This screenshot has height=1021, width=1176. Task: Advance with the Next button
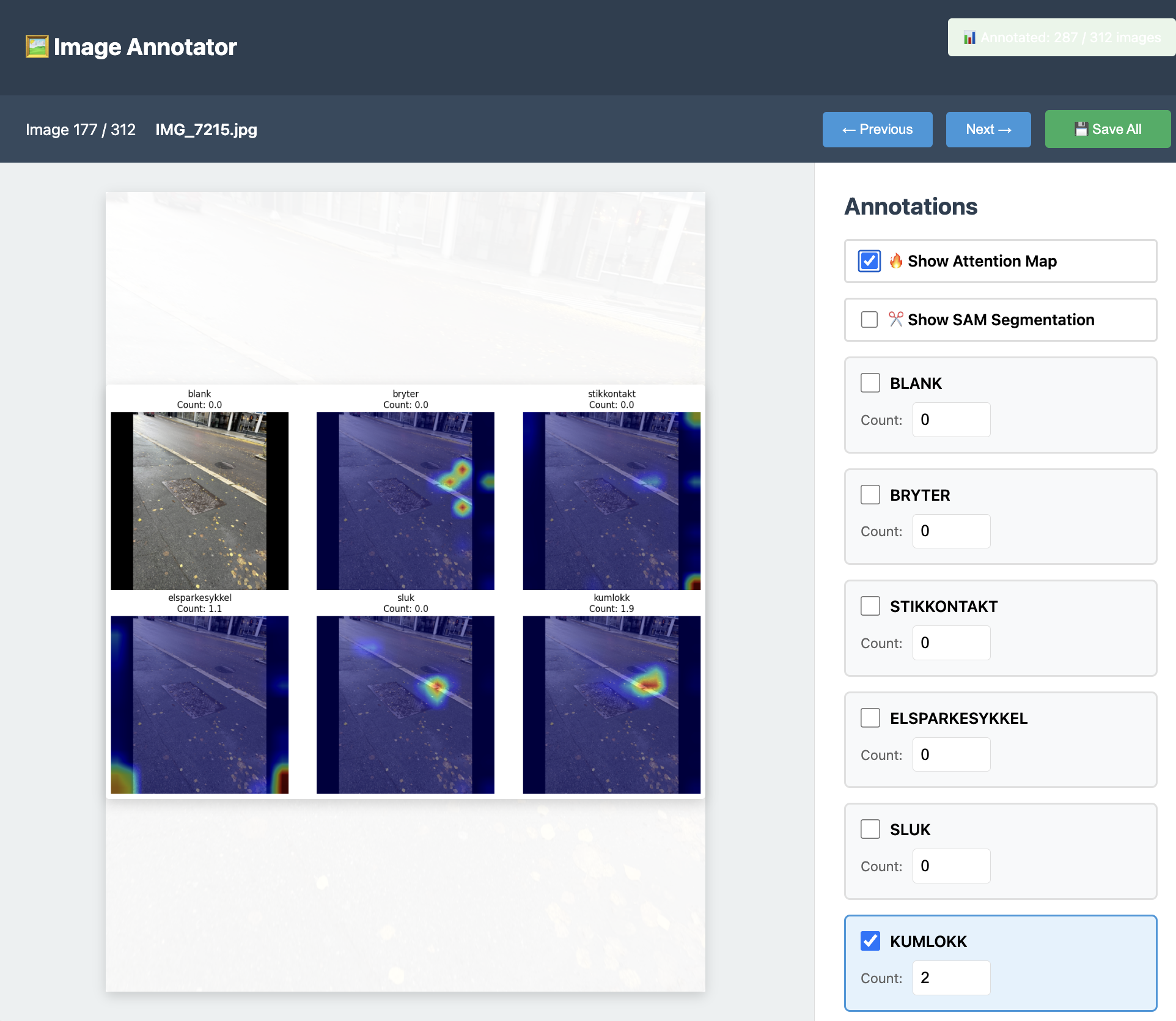[x=988, y=130]
